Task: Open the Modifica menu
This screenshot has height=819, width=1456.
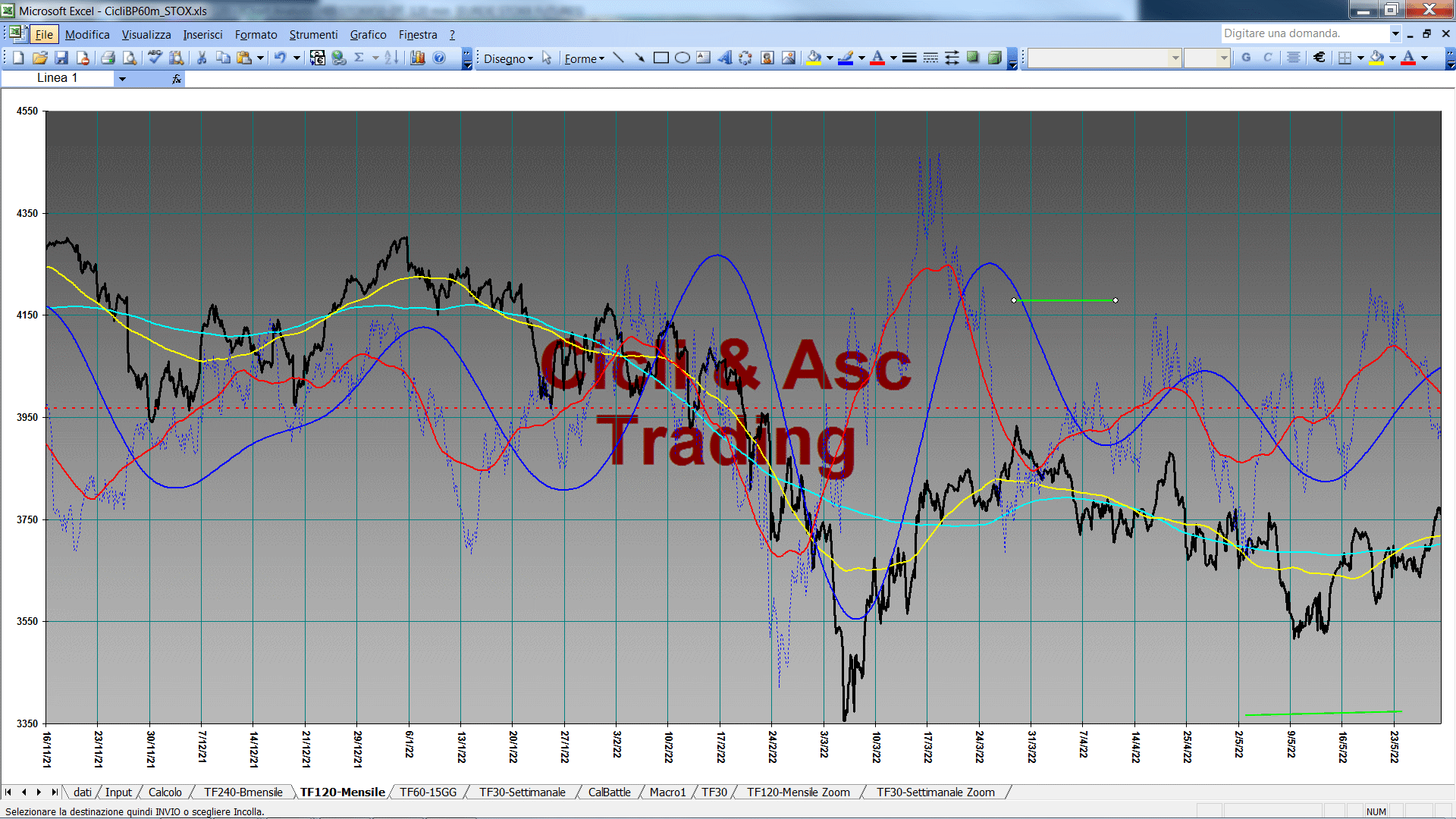Action: tap(87, 35)
